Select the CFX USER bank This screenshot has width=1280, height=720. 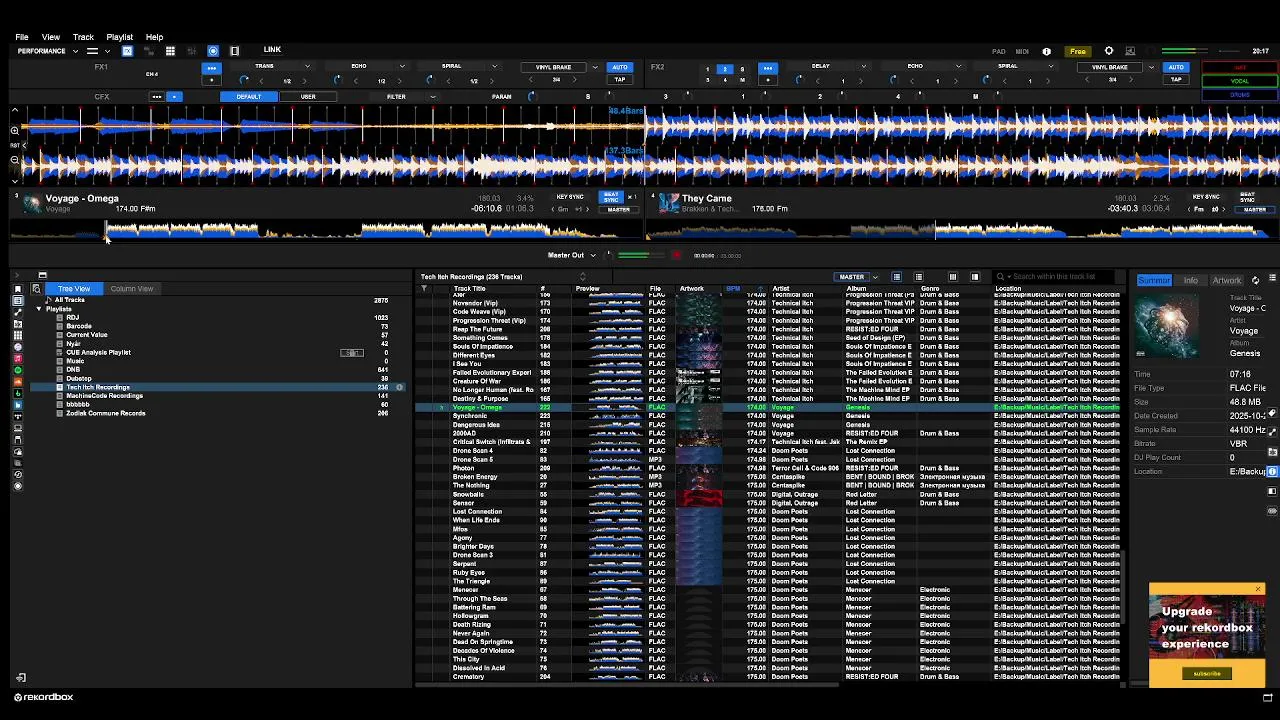[x=308, y=97]
